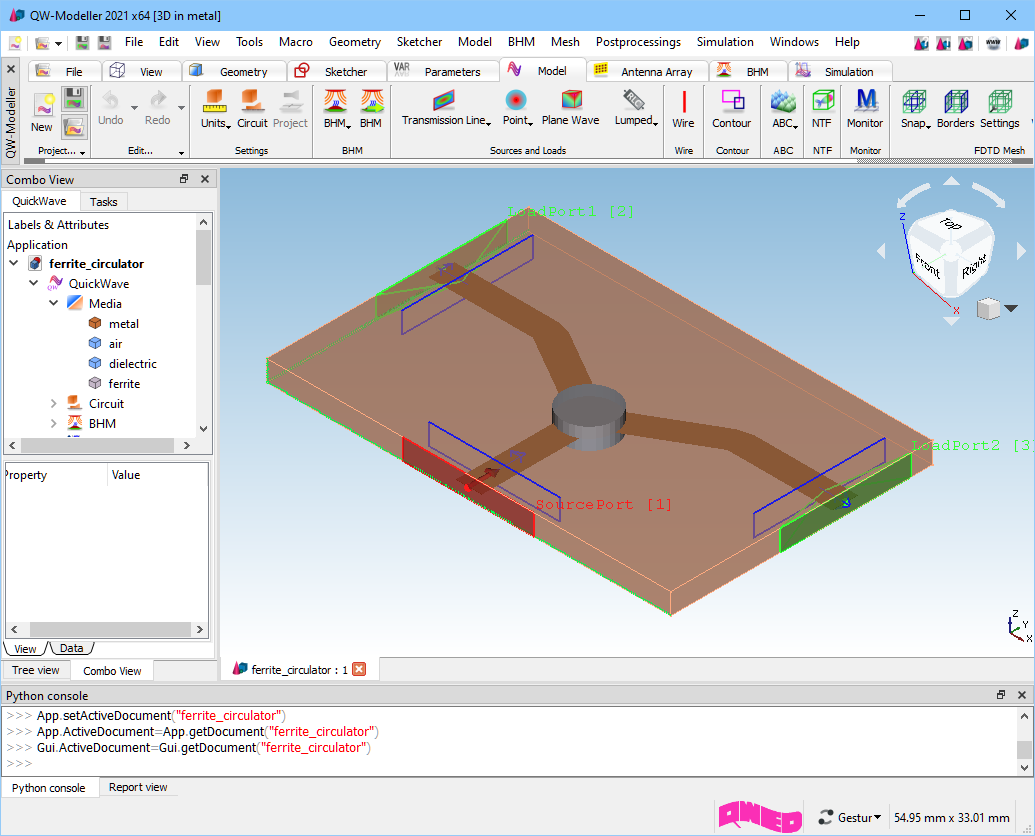Float the Combo View panel
The image size is (1035, 836).
coord(184,179)
